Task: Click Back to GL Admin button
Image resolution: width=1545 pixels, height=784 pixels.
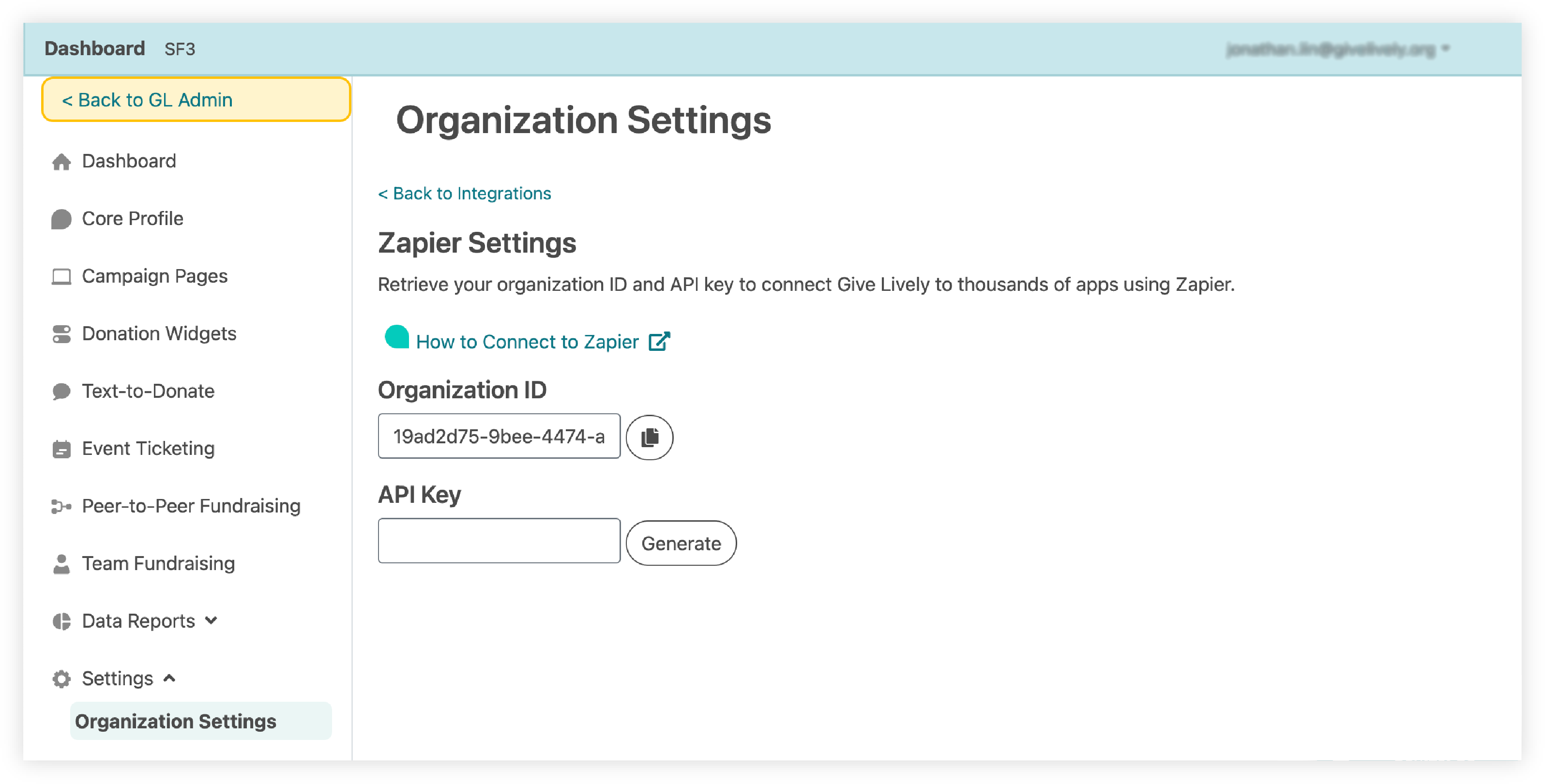Action: tap(196, 100)
